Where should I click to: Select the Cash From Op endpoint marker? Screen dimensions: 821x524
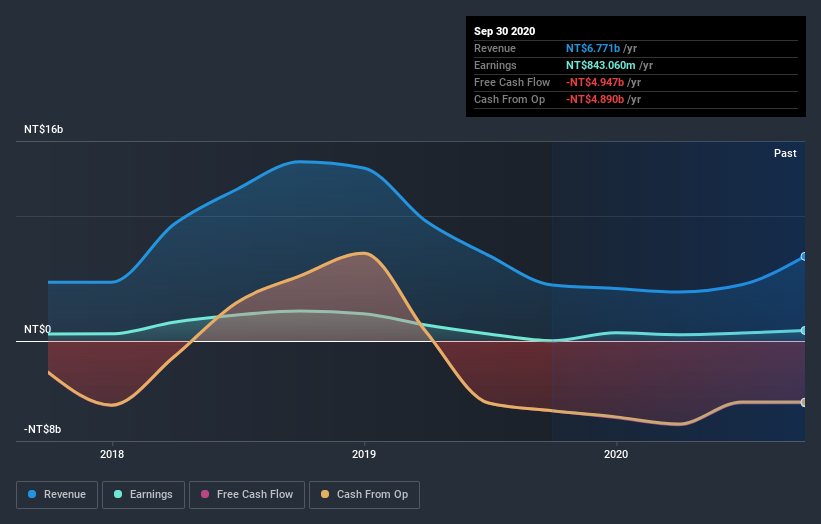click(x=804, y=402)
